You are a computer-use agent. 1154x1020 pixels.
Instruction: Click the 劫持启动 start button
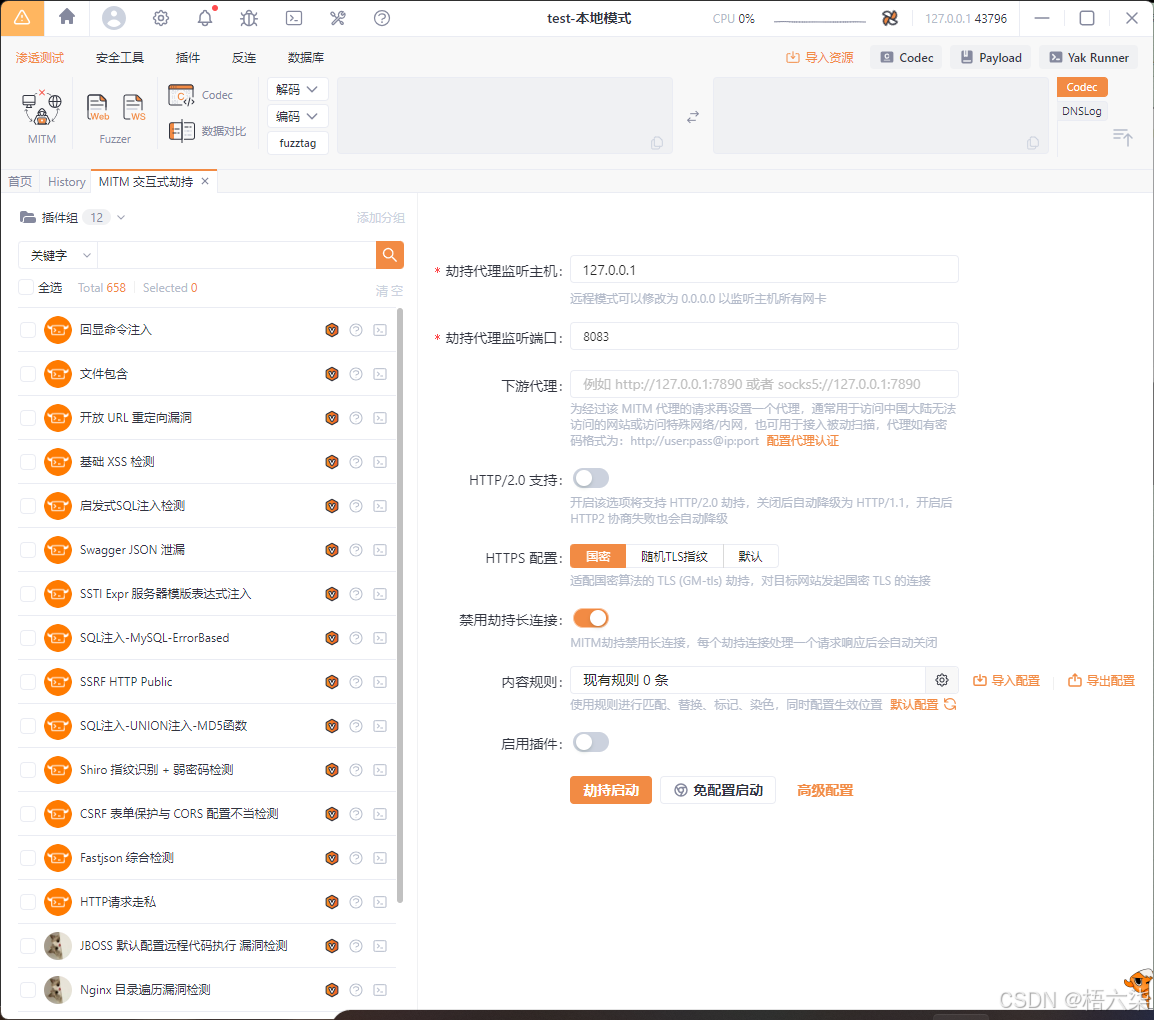click(611, 790)
